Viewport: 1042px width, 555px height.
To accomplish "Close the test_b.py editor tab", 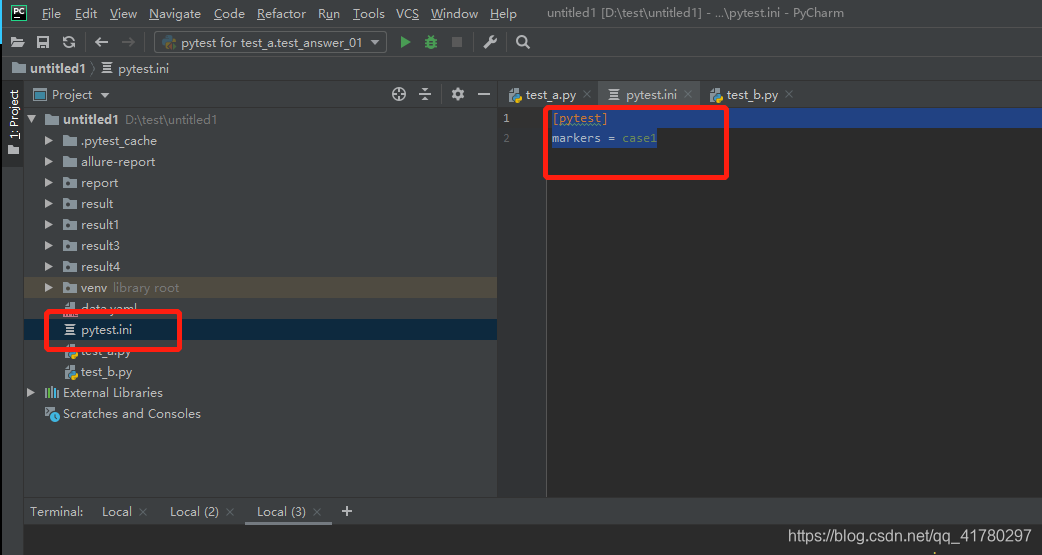I will (789, 94).
